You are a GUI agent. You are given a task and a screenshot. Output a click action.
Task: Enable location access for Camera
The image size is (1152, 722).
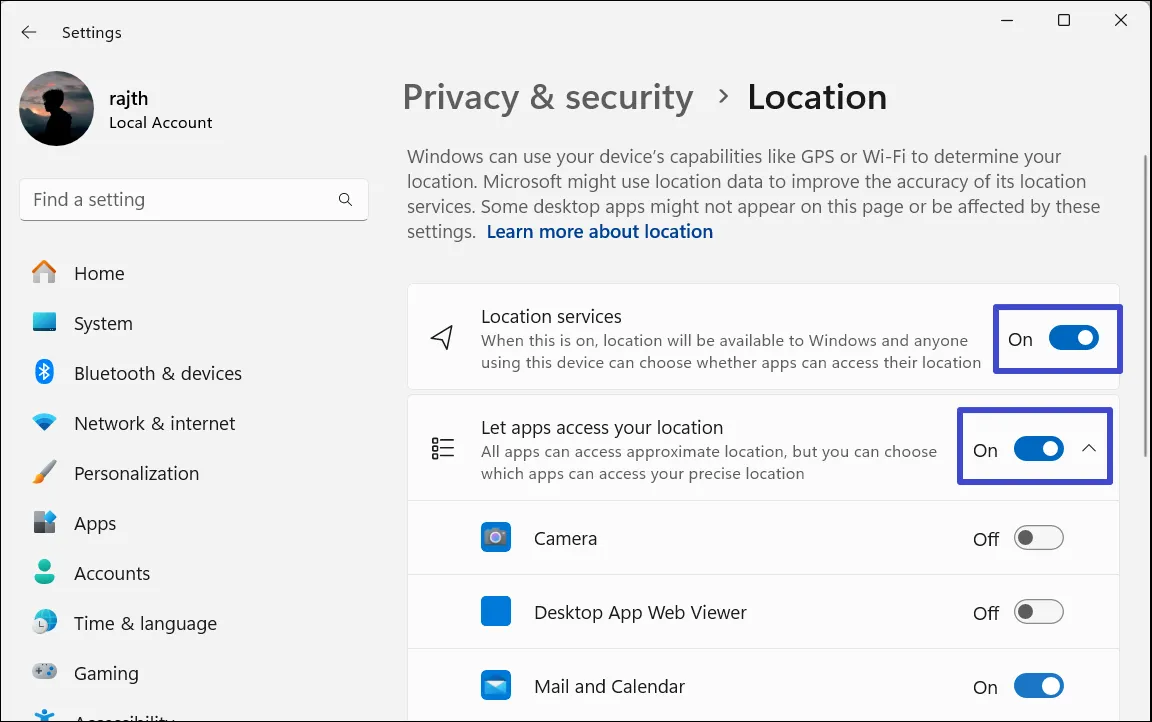1038,539
